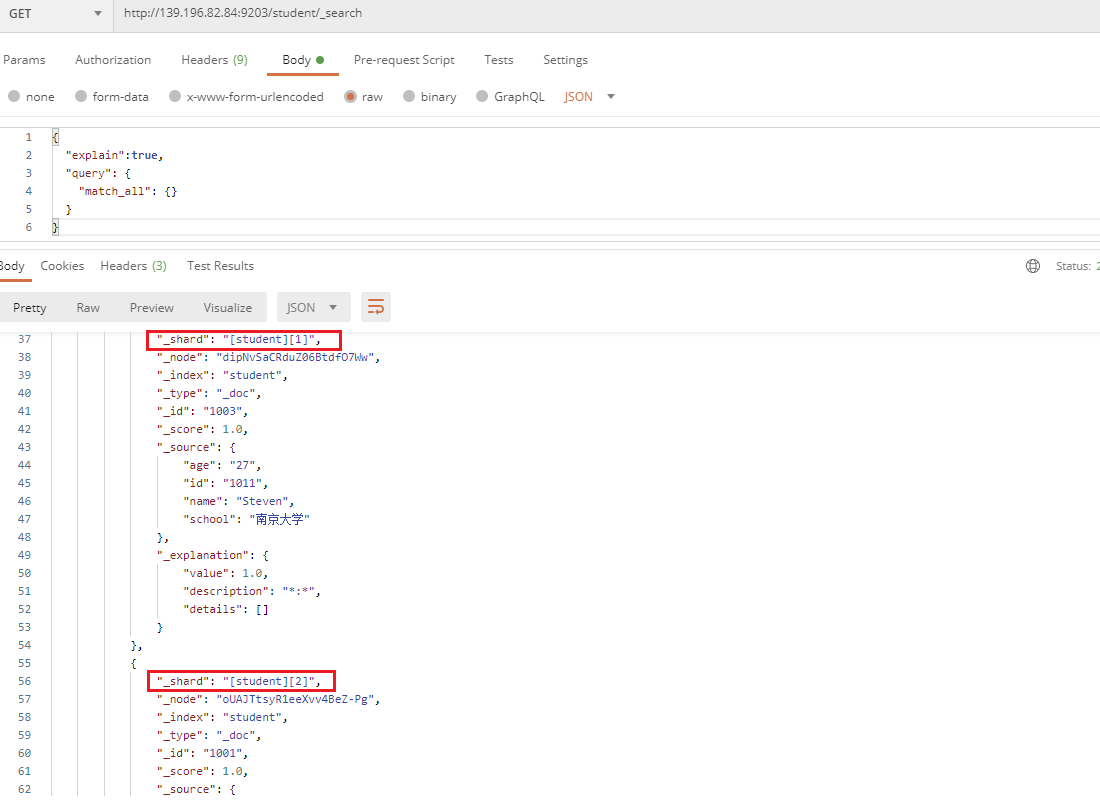Click the "_id": "1001" response line
This screenshot has width=1100, height=802.
point(202,753)
